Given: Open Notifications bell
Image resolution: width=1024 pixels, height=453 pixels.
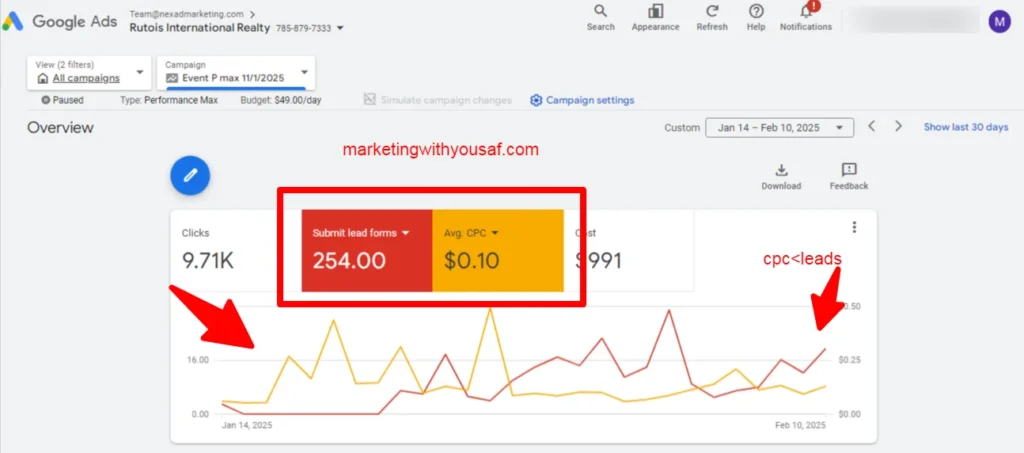Looking at the screenshot, I should click(806, 18).
